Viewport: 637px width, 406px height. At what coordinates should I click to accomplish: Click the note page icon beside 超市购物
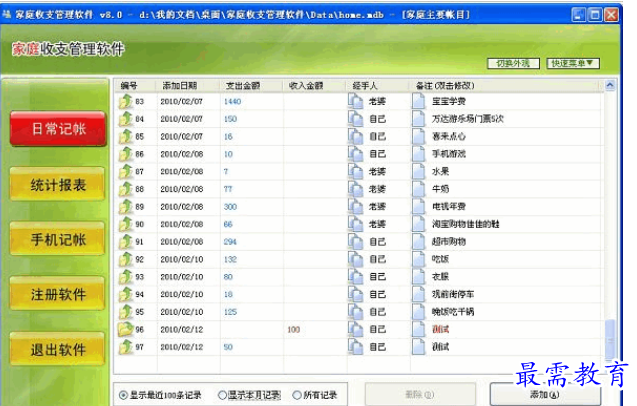pyautogui.click(x=418, y=241)
